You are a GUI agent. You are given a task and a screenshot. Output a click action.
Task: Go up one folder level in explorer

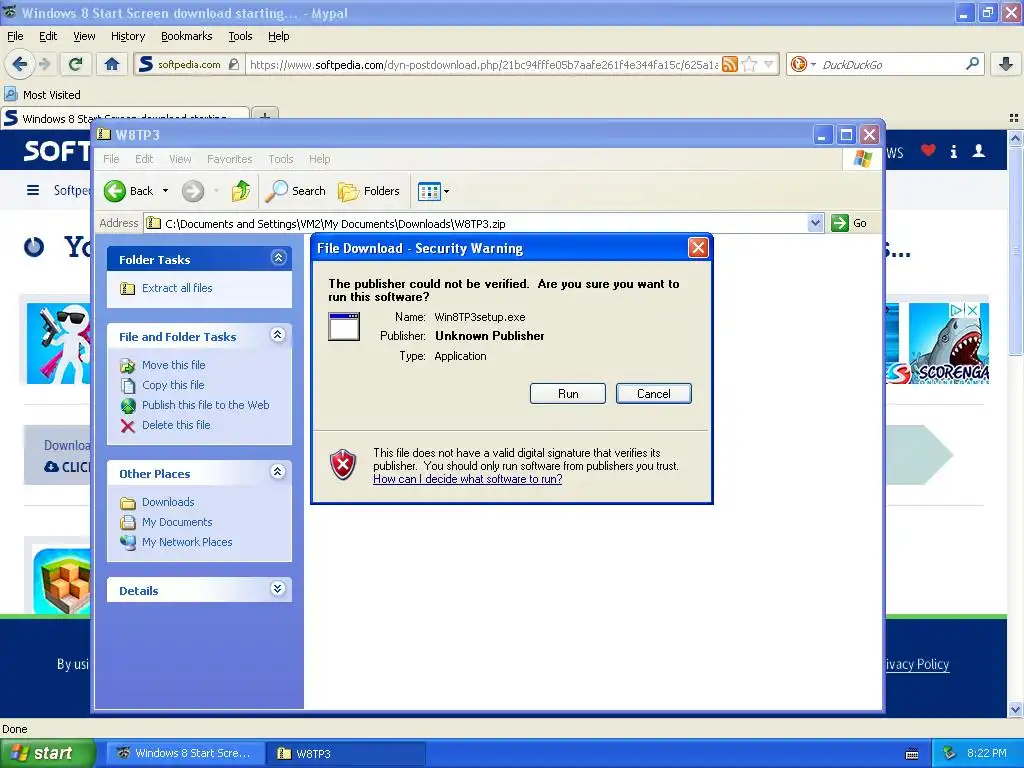click(x=240, y=191)
